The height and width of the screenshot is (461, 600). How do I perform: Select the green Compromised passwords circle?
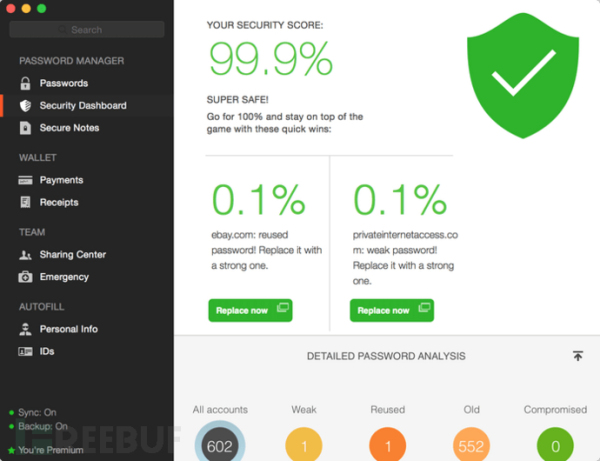tap(555, 445)
